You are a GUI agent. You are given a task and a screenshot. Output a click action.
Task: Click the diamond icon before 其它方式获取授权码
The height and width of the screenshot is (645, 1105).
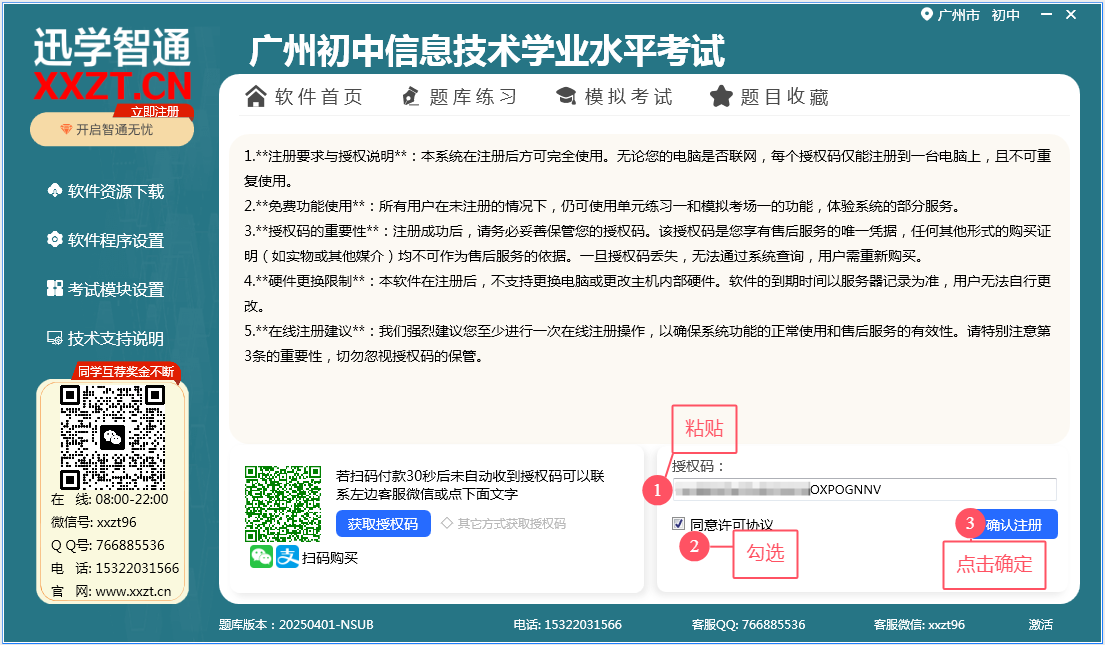447,523
